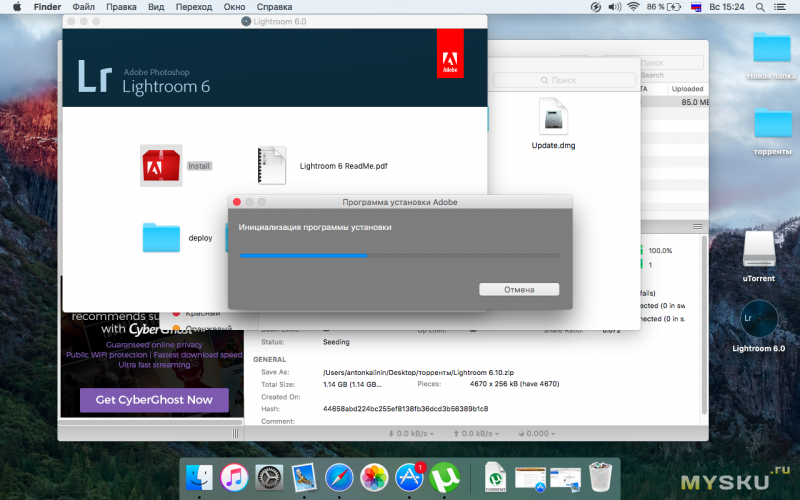Click the 100.0% completion value
This screenshot has width=800, height=500.
click(660, 251)
